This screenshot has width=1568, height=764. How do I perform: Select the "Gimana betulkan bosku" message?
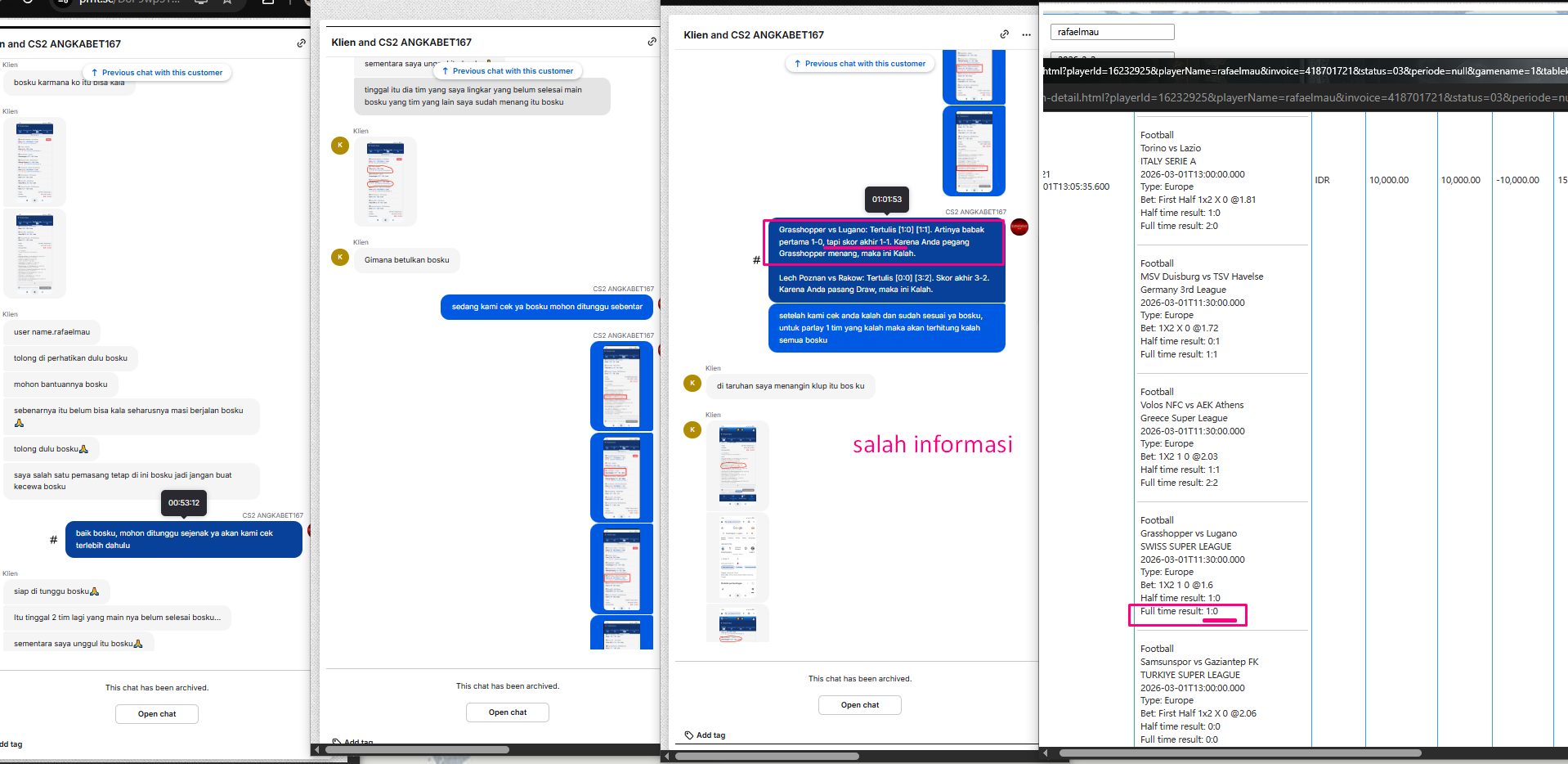click(x=407, y=260)
